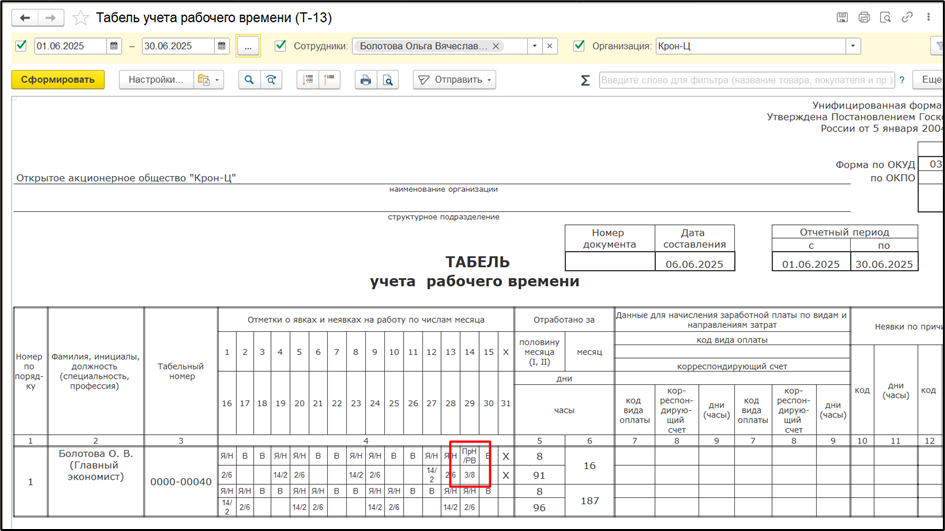Disable the Организация filter checkbox
The width and height of the screenshot is (945, 531).
pos(579,46)
